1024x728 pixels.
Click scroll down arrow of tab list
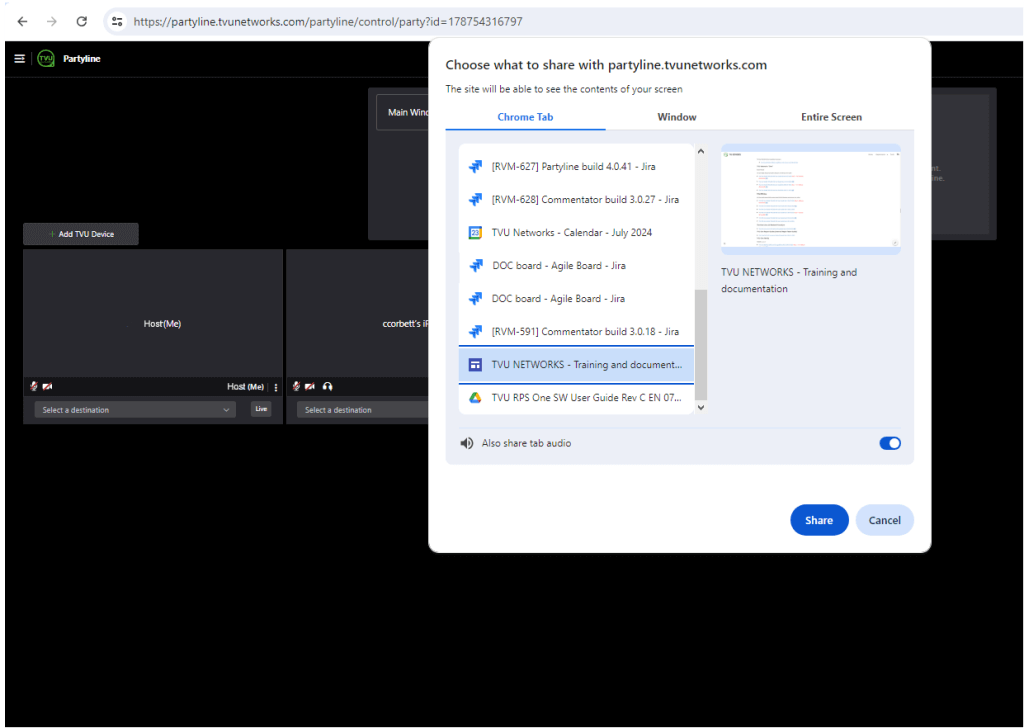point(701,407)
